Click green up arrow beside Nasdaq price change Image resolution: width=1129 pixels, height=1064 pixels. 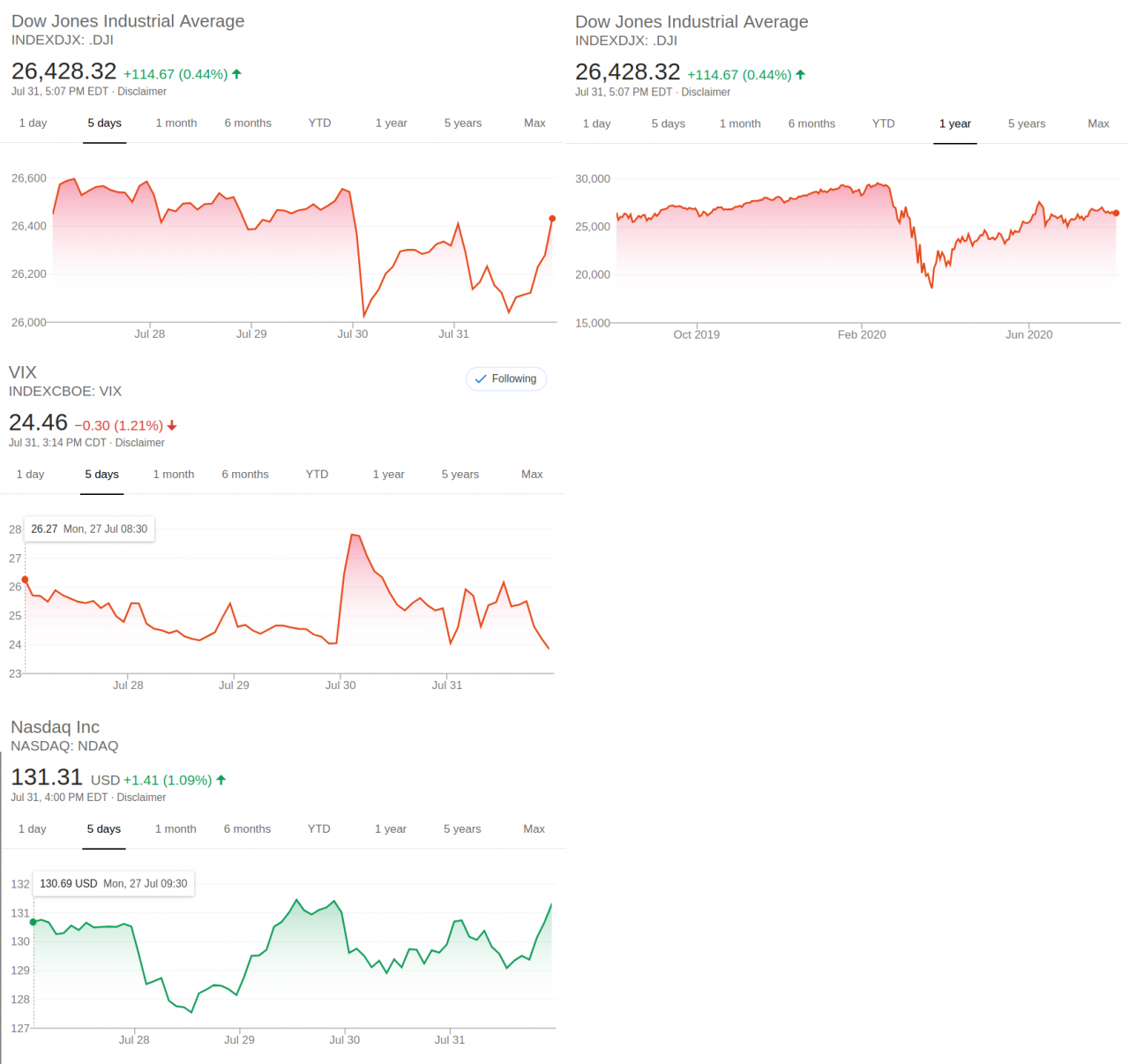221,780
